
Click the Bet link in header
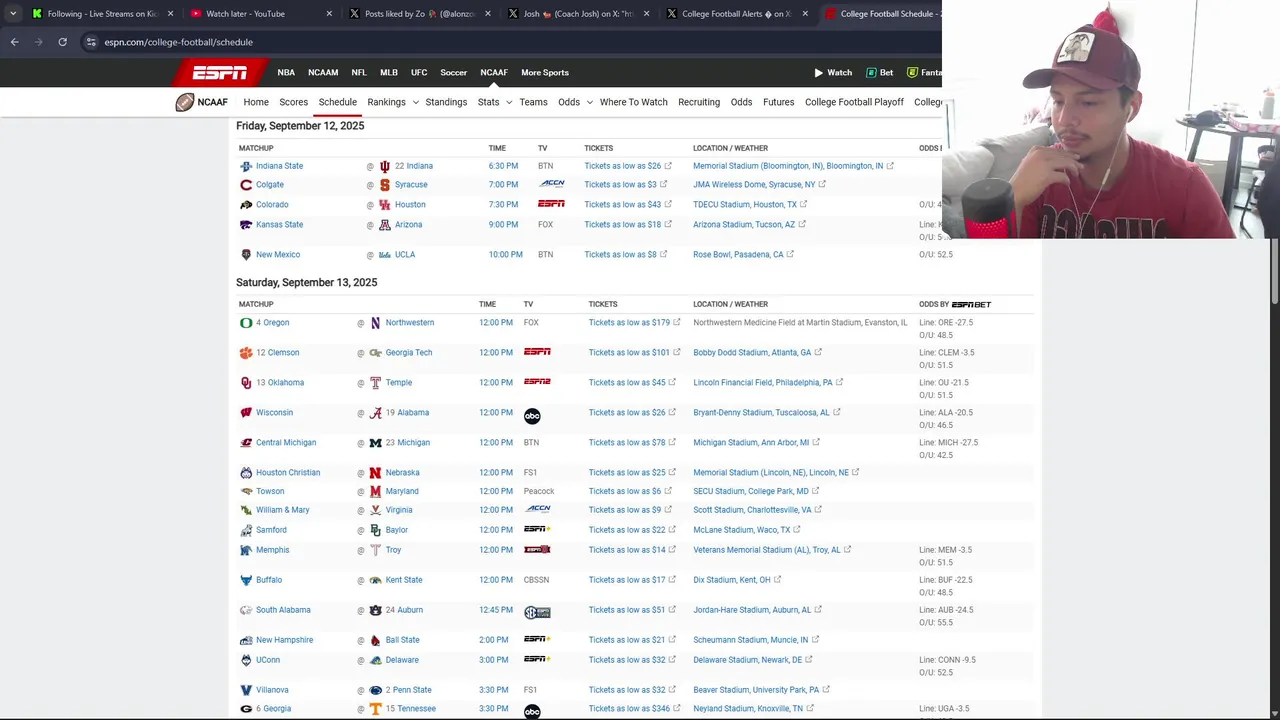coord(879,72)
